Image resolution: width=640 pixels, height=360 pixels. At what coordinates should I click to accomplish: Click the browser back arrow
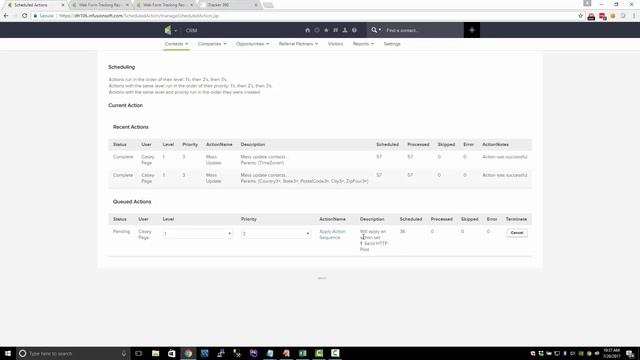click(x=6, y=16)
